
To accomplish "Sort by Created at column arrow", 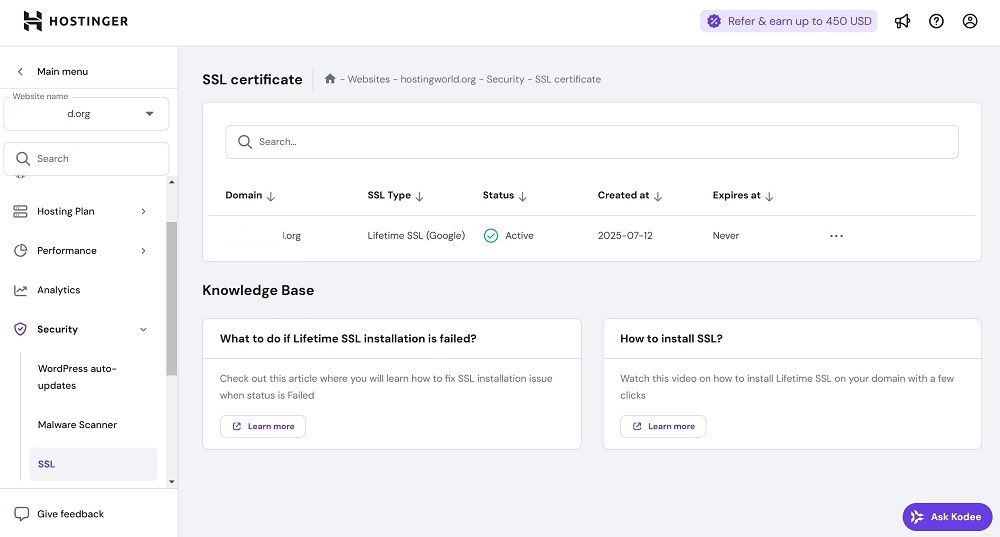I will point(658,196).
